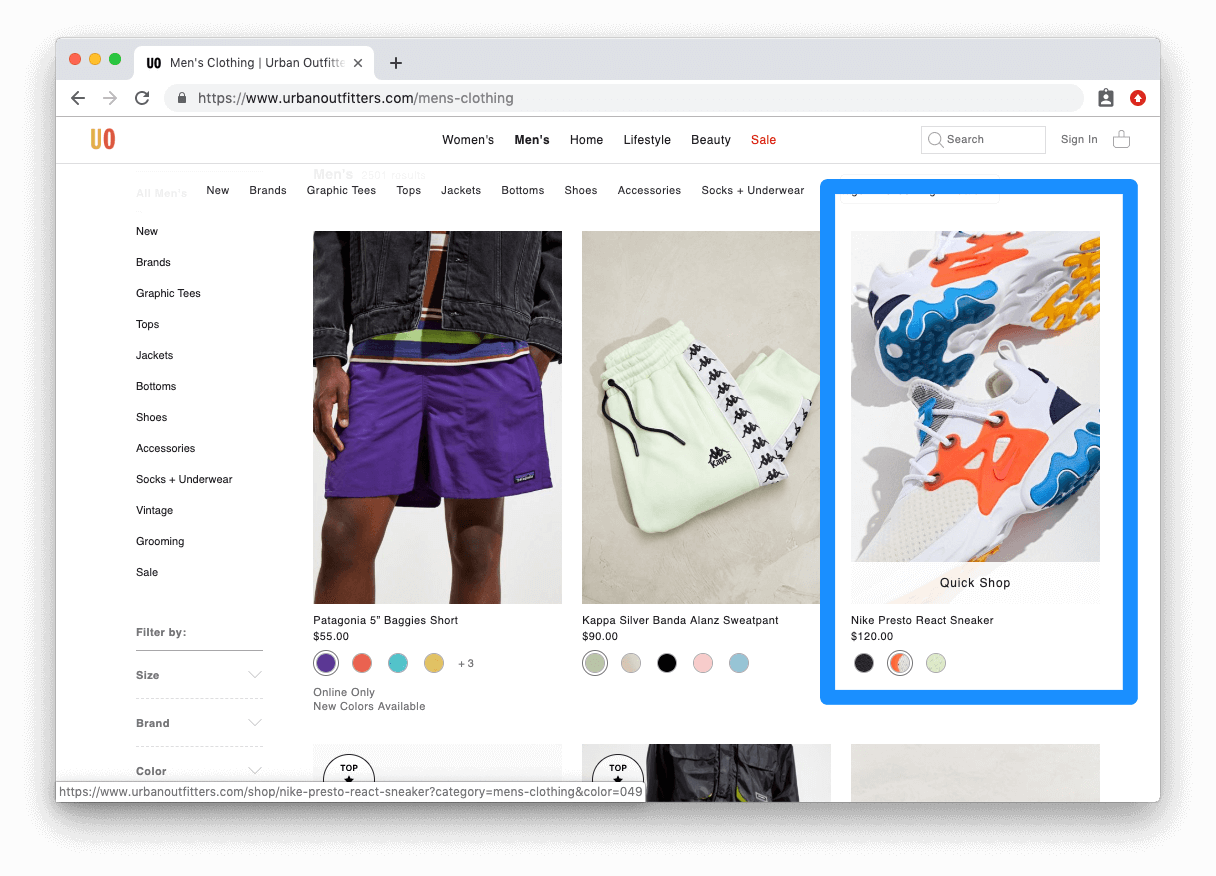This screenshot has width=1216, height=876.
Task: Select black Nike Presto swatch
Action: 864,663
